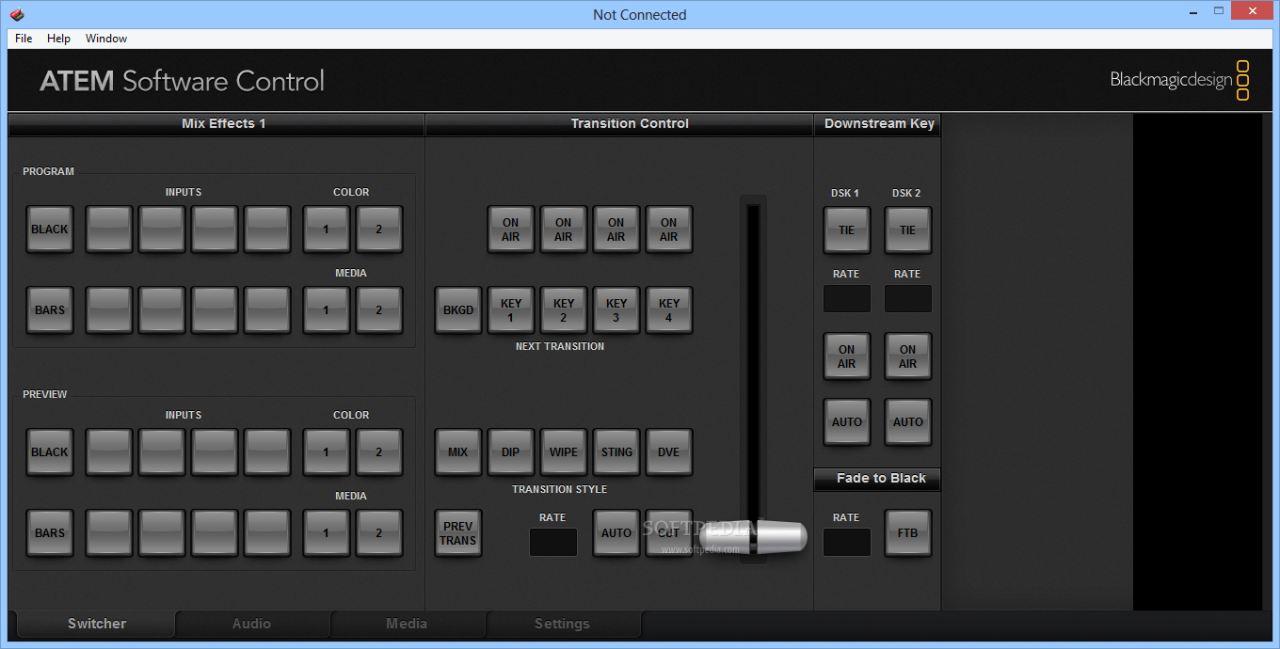1280x649 pixels.
Task: Select KEY 3 for next transition
Action: point(616,310)
